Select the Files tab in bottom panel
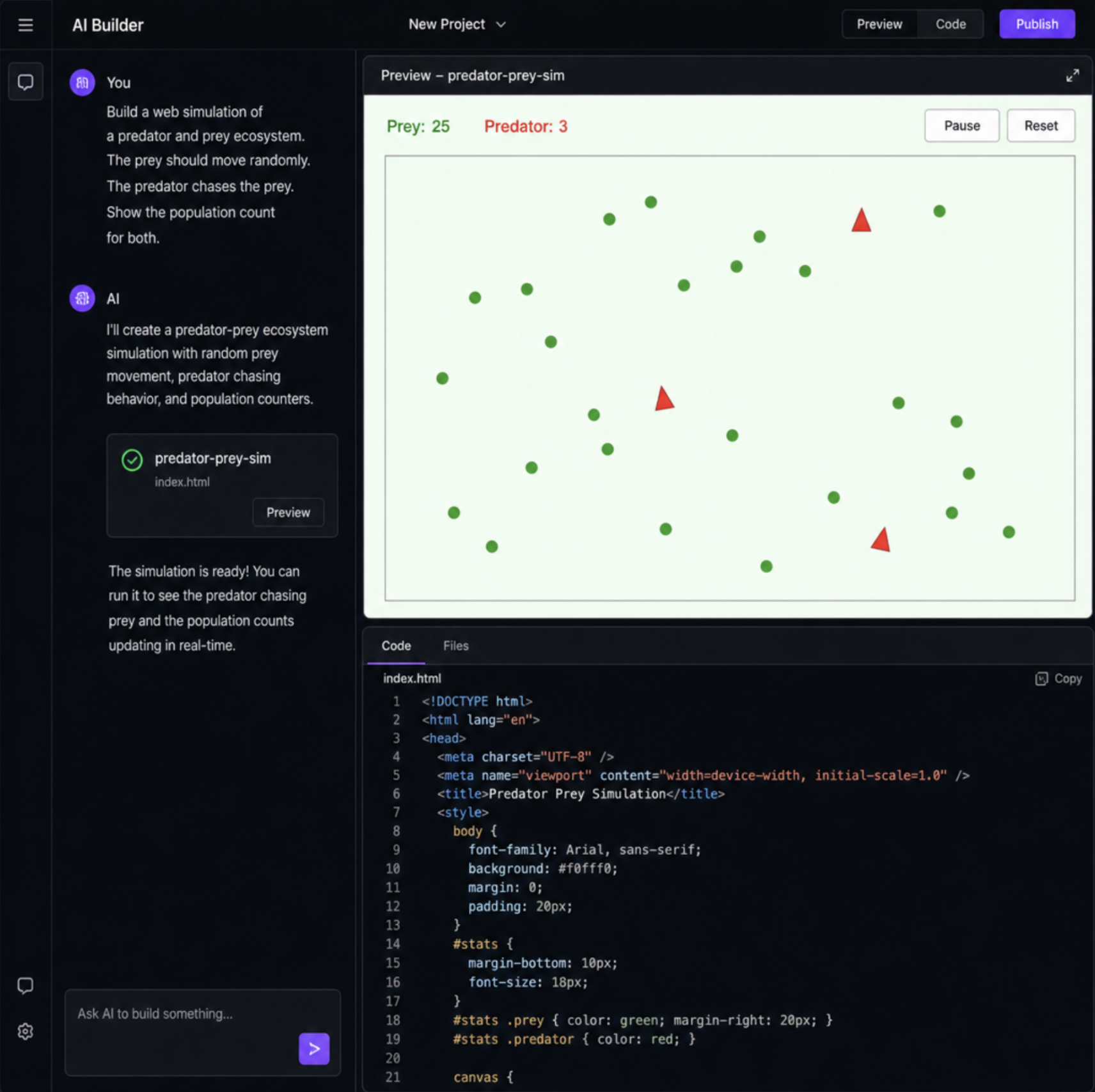Viewport: 1095px width, 1092px height. click(x=455, y=646)
